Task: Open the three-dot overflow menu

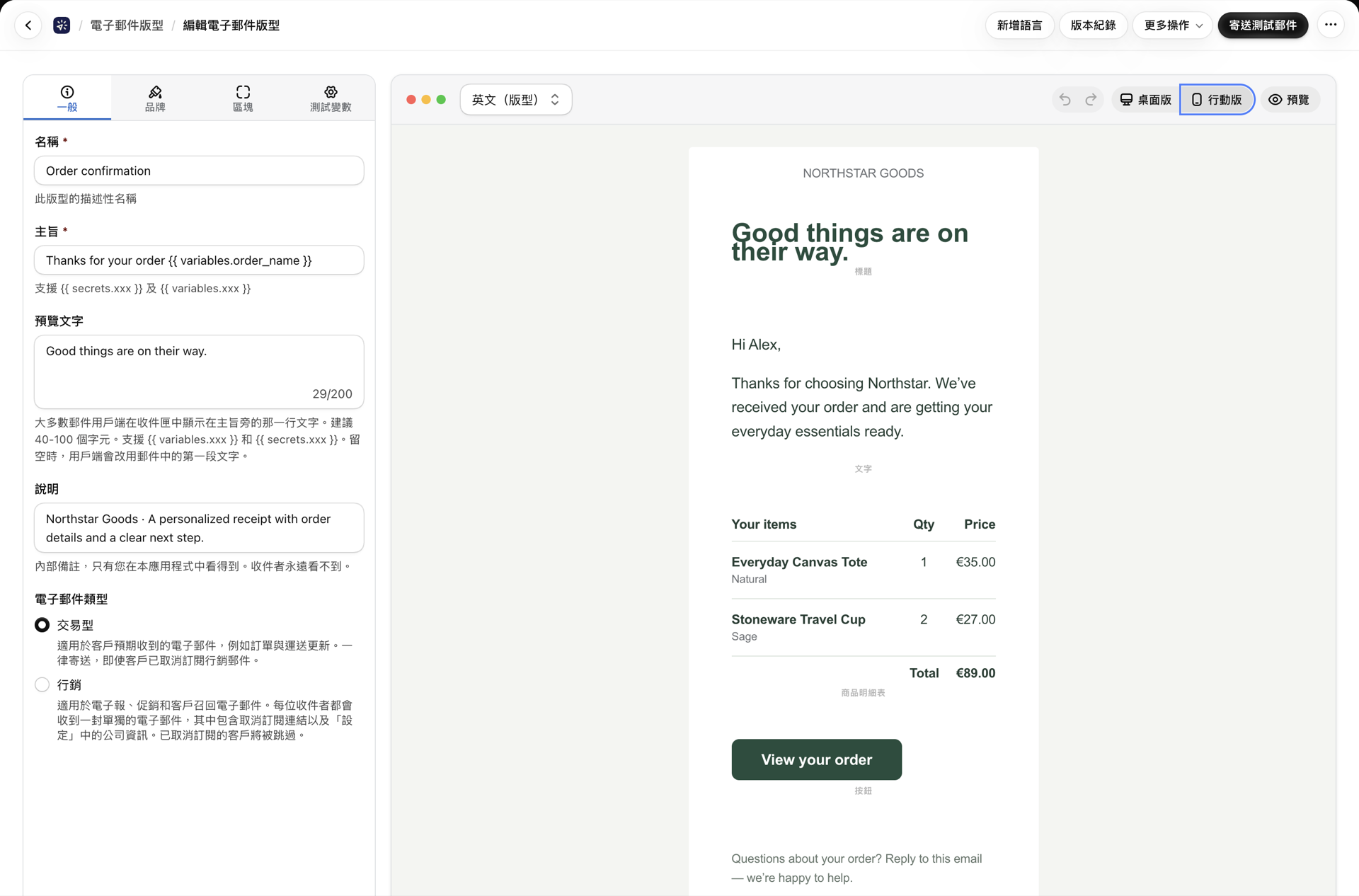Action: click(x=1331, y=25)
